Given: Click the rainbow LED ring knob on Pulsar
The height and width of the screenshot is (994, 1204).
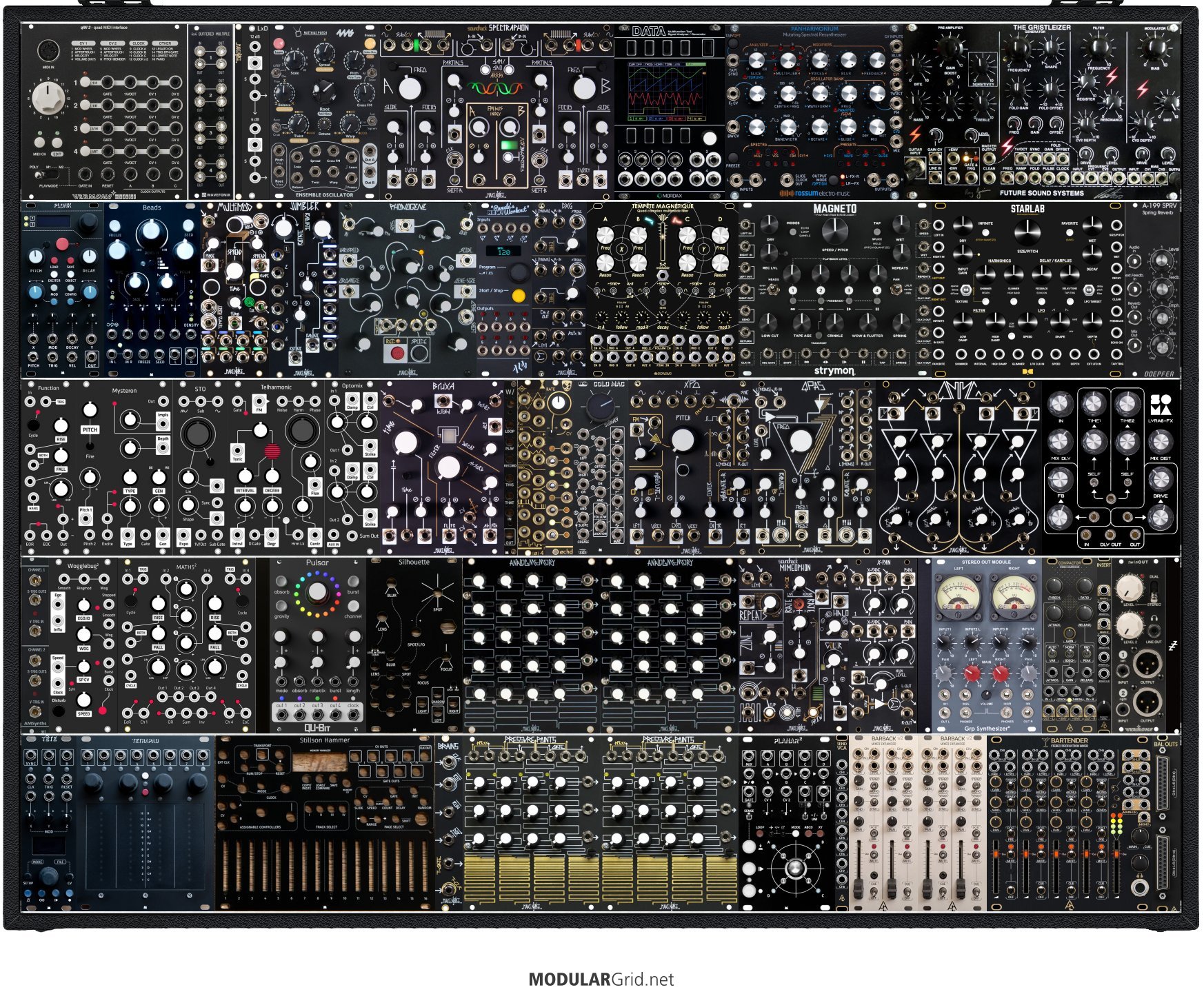Looking at the screenshot, I should click(318, 592).
